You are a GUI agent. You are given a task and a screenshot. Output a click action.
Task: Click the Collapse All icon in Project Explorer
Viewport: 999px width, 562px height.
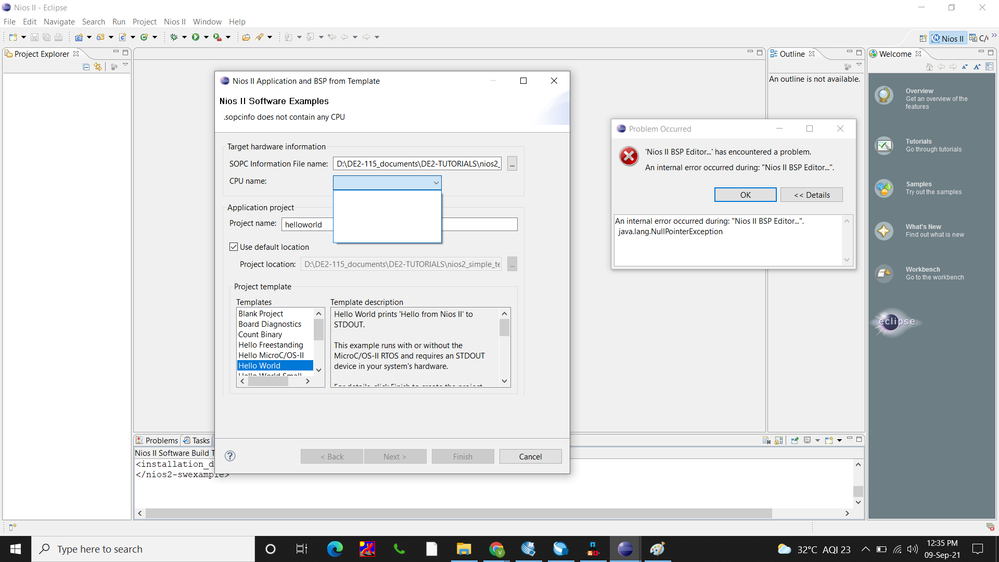tap(86, 67)
